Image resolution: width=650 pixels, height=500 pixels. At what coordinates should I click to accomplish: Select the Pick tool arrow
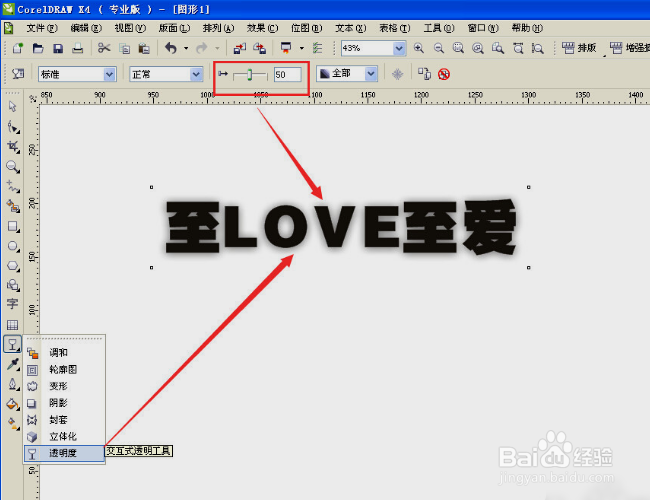12,107
